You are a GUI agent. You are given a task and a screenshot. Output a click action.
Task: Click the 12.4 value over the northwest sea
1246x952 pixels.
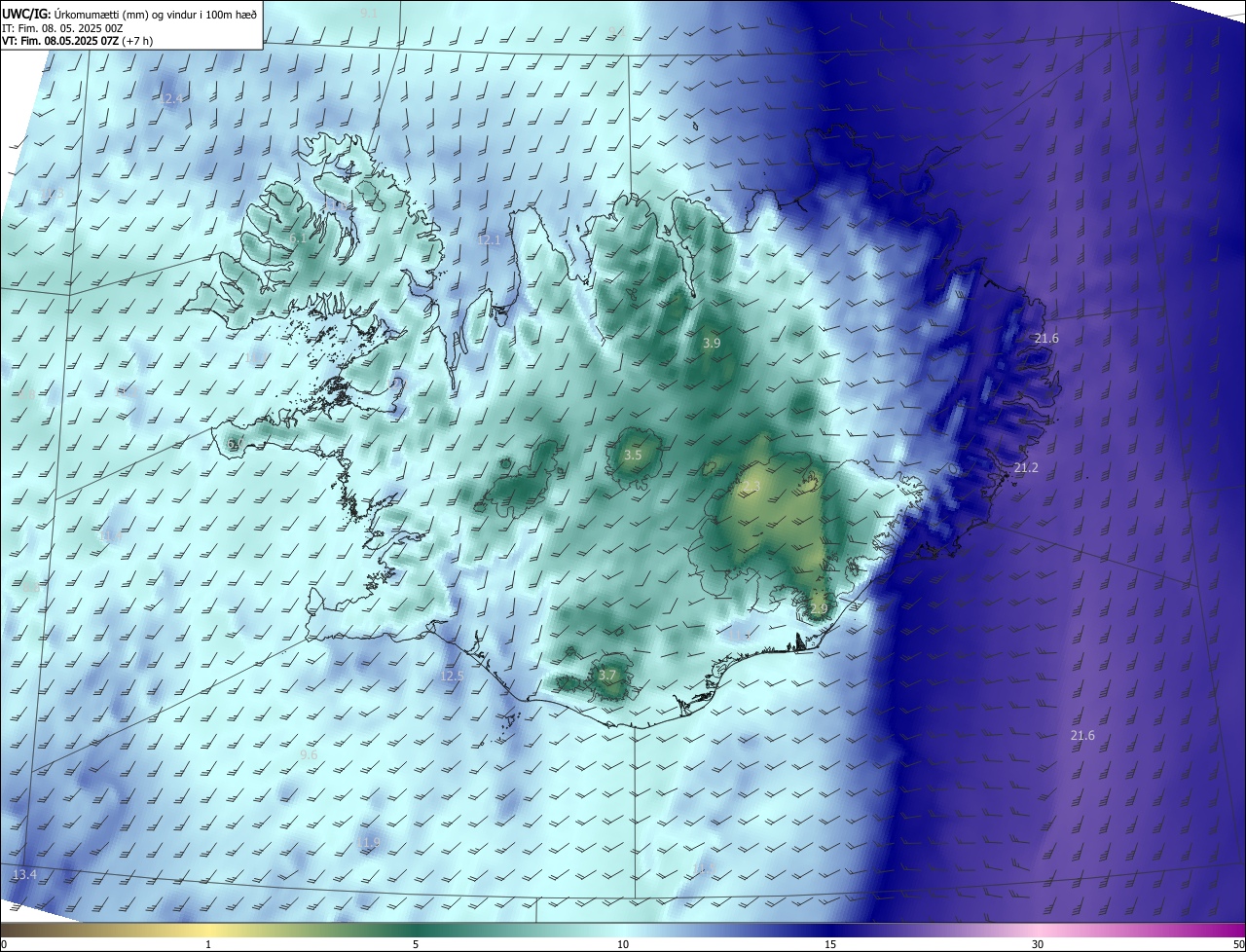point(172,99)
